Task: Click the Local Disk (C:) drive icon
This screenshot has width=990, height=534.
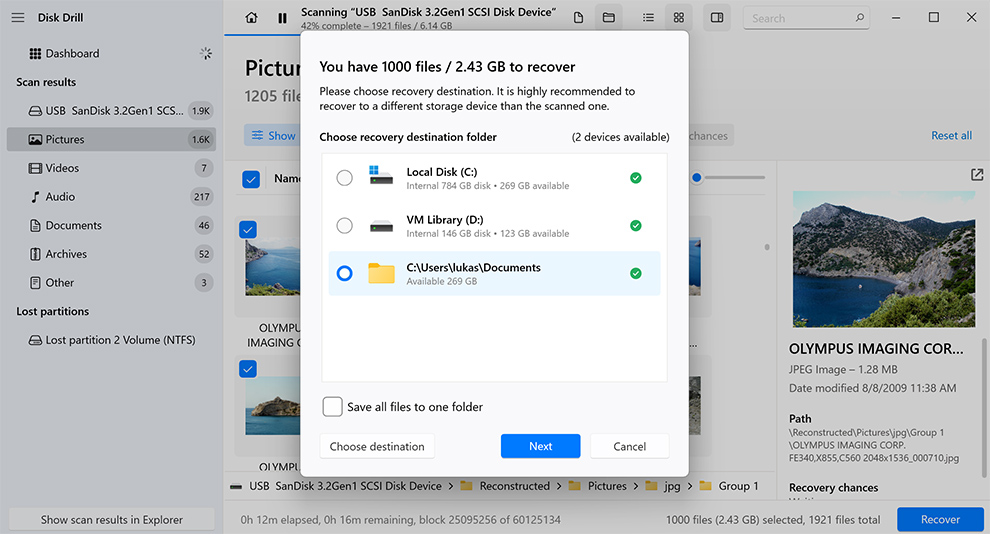Action: [381, 175]
